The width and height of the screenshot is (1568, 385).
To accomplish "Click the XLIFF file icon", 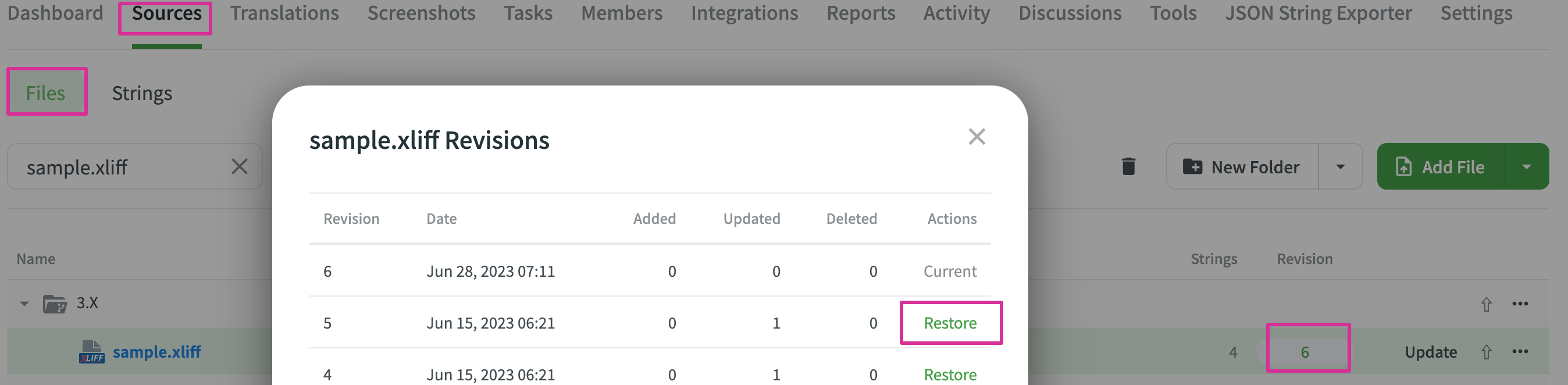I will coord(91,351).
